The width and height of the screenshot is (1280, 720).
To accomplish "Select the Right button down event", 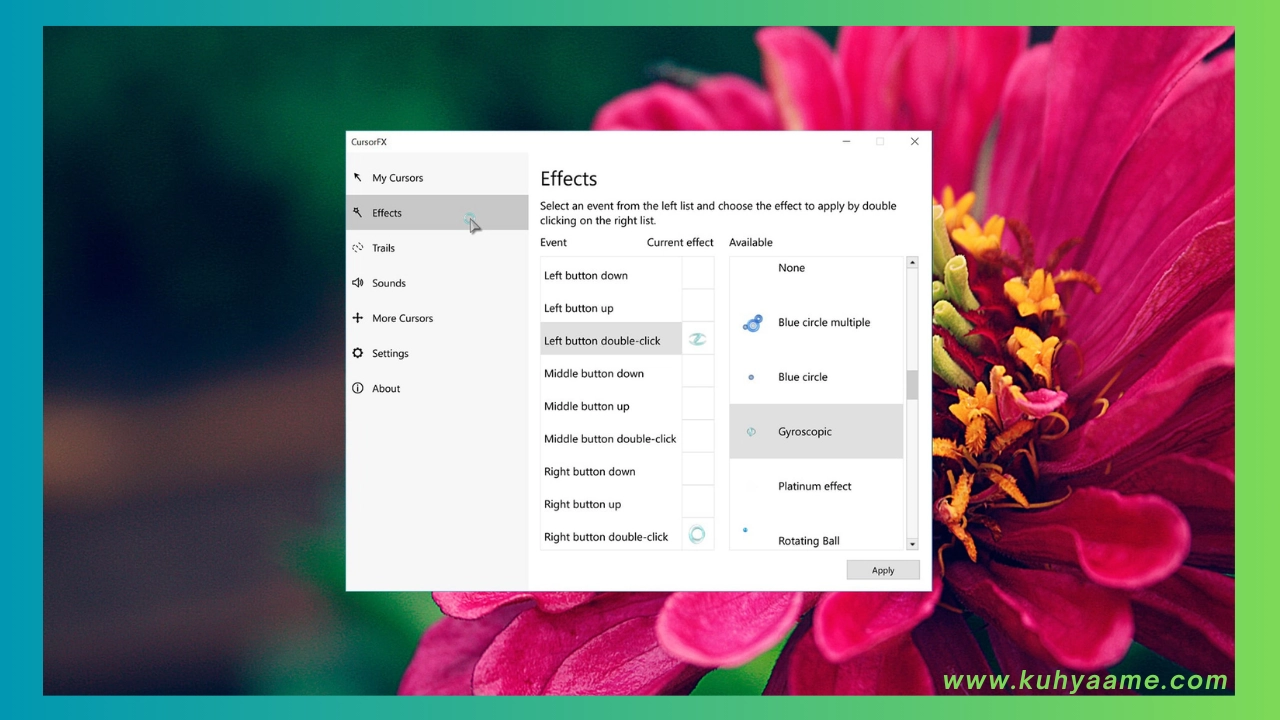I will pos(611,471).
